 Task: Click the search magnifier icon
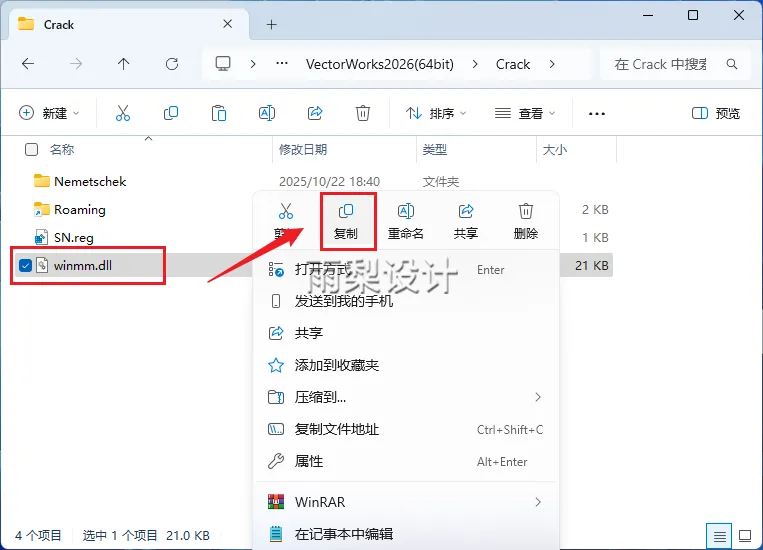(731, 64)
